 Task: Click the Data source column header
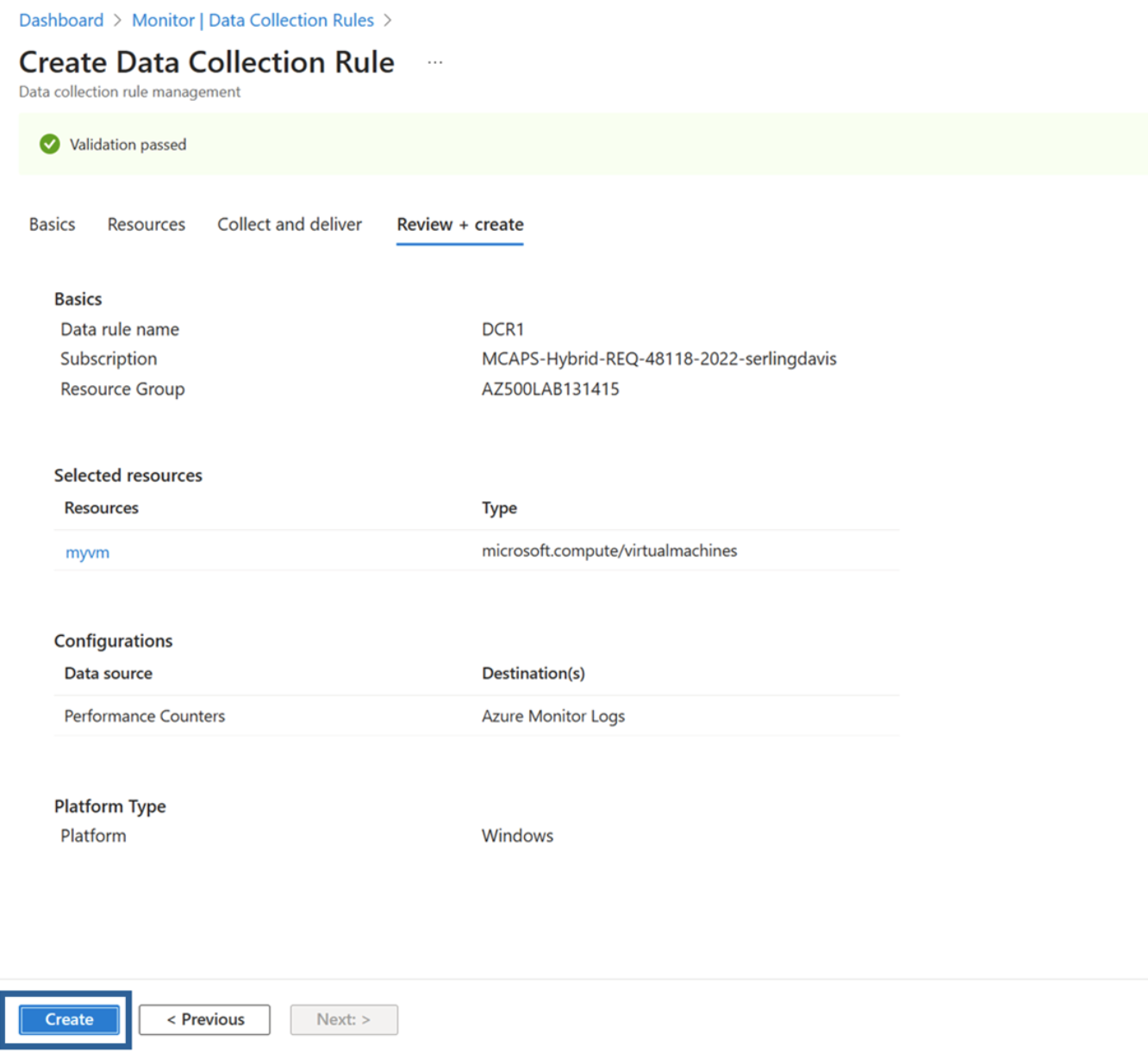point(108,673)
